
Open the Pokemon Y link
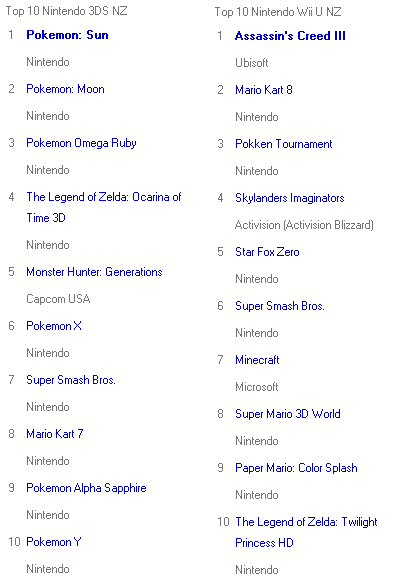click(54, 542)
